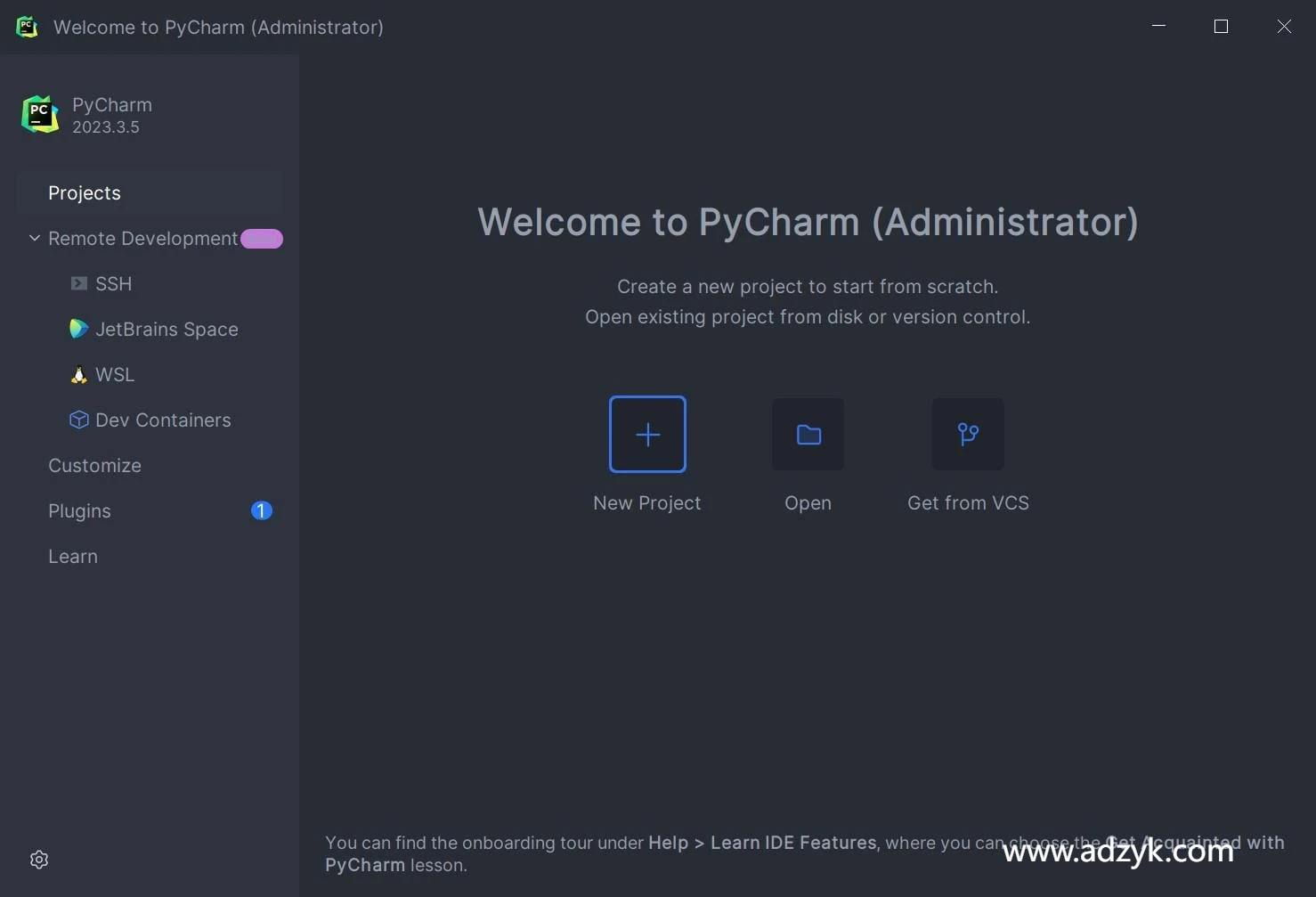Click the Open label under folder
Screen dimensions: 1316x897
(808, 503)
